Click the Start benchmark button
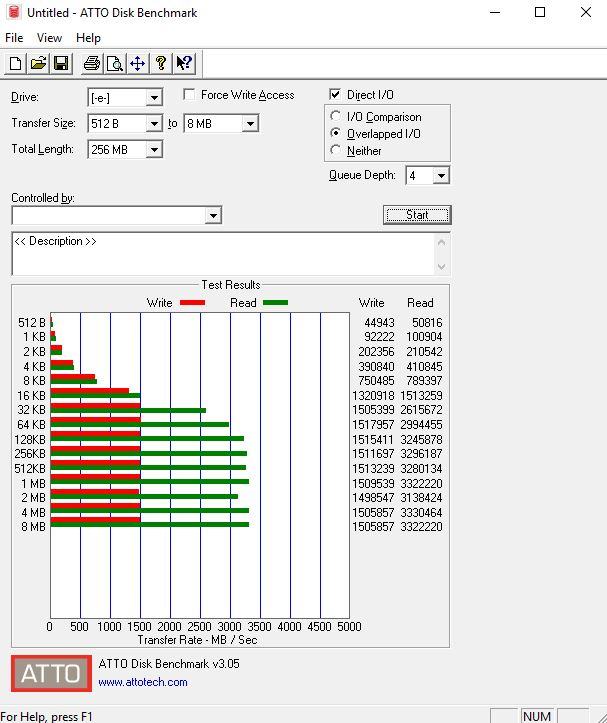 pos(417,215)
